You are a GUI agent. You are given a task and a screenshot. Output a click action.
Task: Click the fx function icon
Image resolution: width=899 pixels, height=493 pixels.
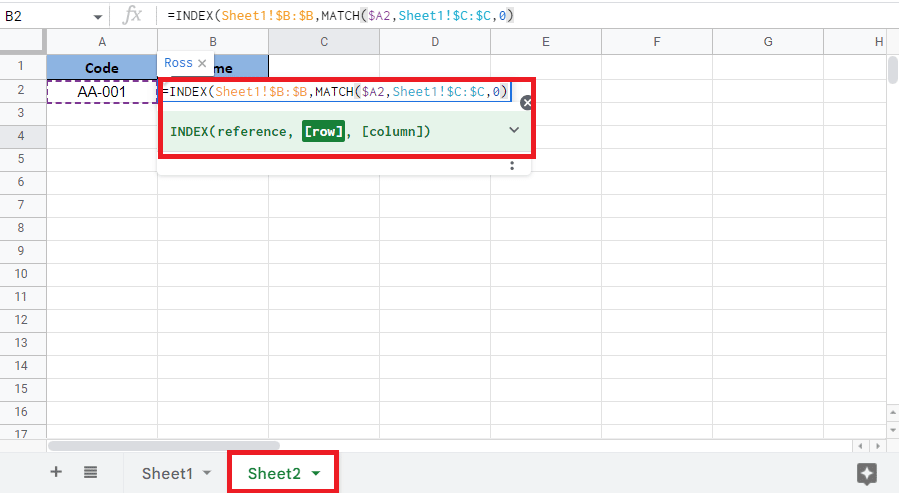(132, 16)
